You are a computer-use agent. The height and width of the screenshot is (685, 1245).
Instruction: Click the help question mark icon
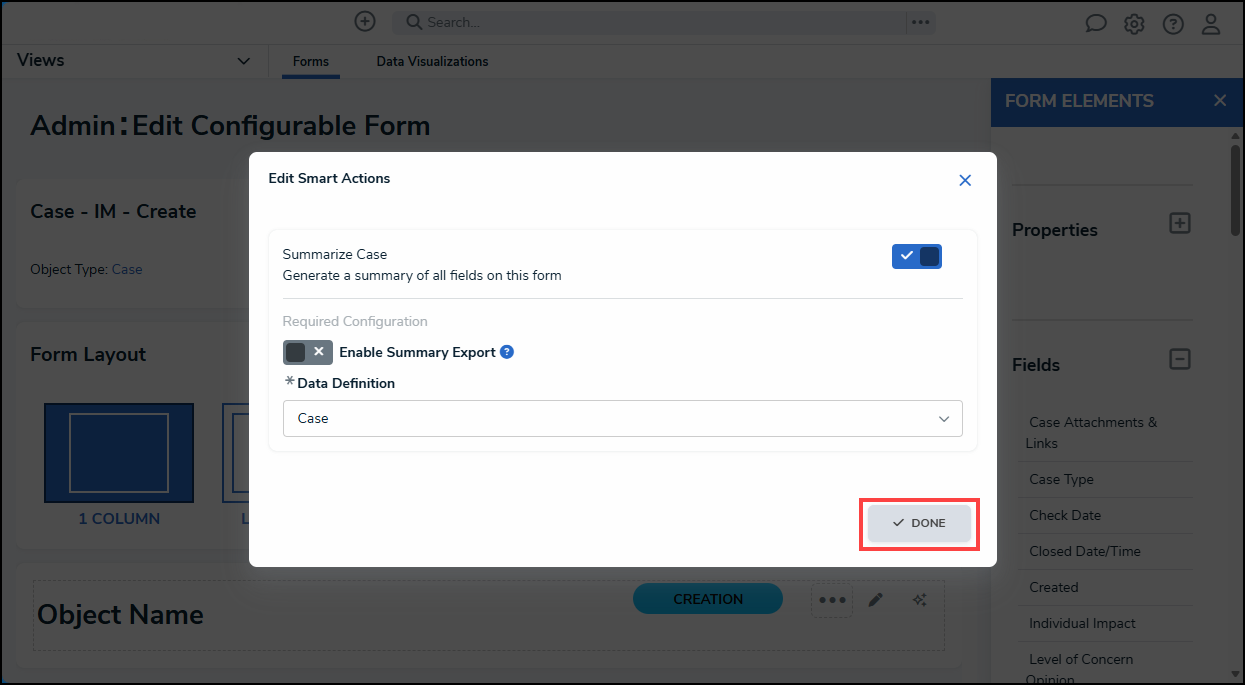tap(1173, 24)
